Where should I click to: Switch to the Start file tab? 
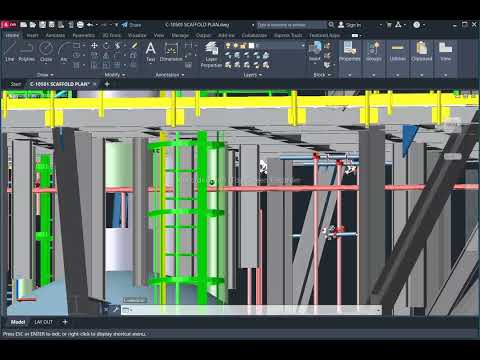16,84
